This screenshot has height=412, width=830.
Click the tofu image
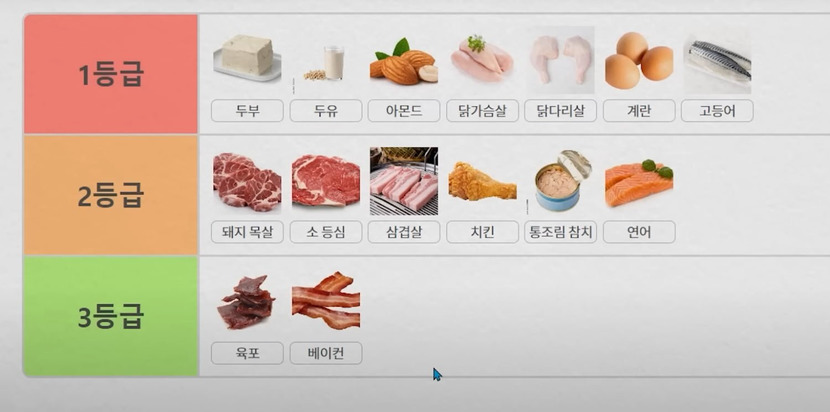[x=247, y=58]
